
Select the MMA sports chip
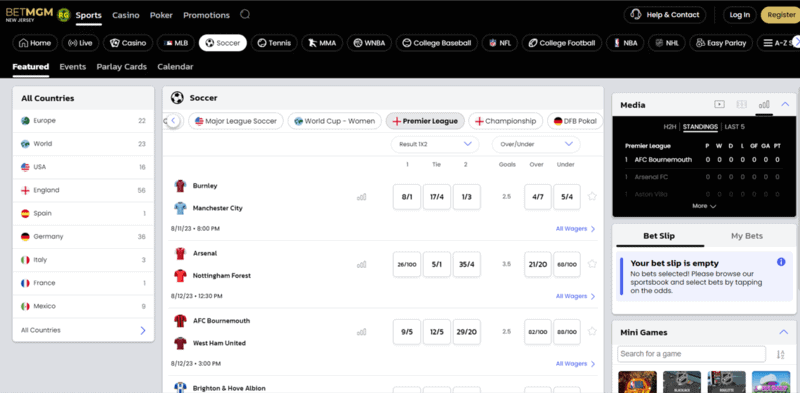(322, 43)
